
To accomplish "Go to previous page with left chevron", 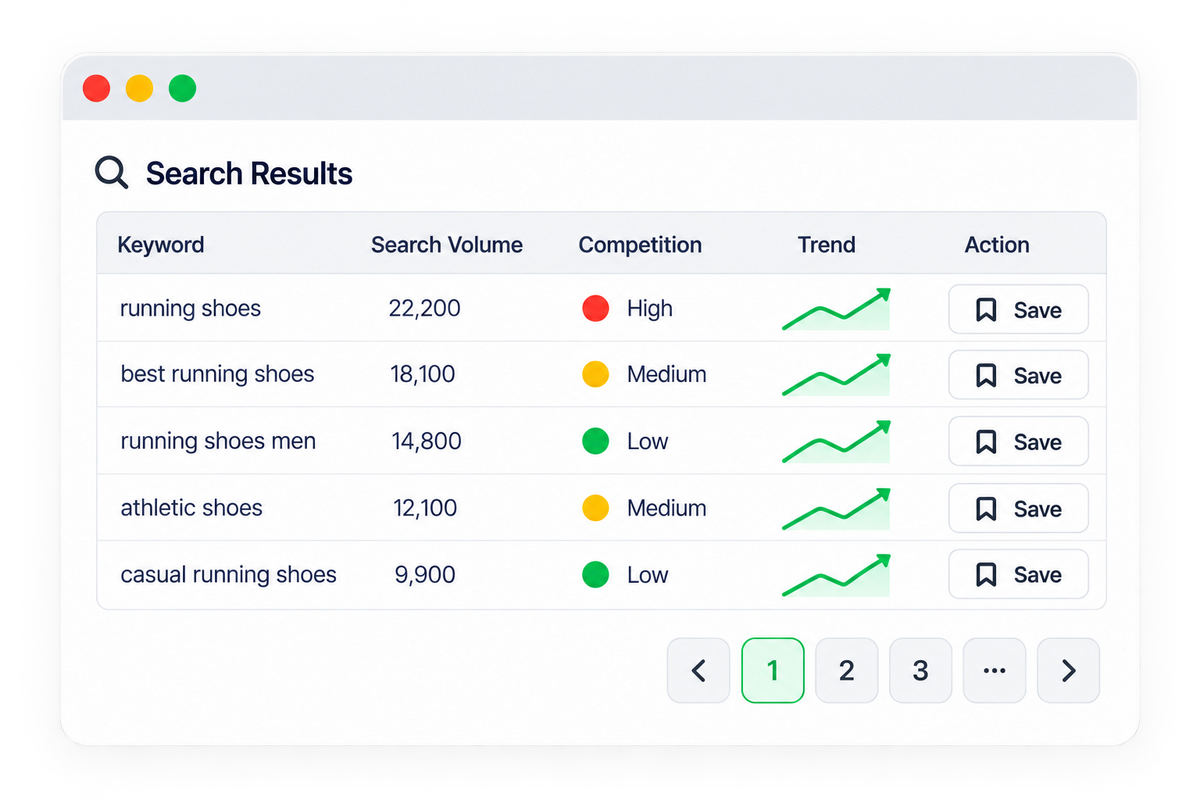I will (698, 670).
